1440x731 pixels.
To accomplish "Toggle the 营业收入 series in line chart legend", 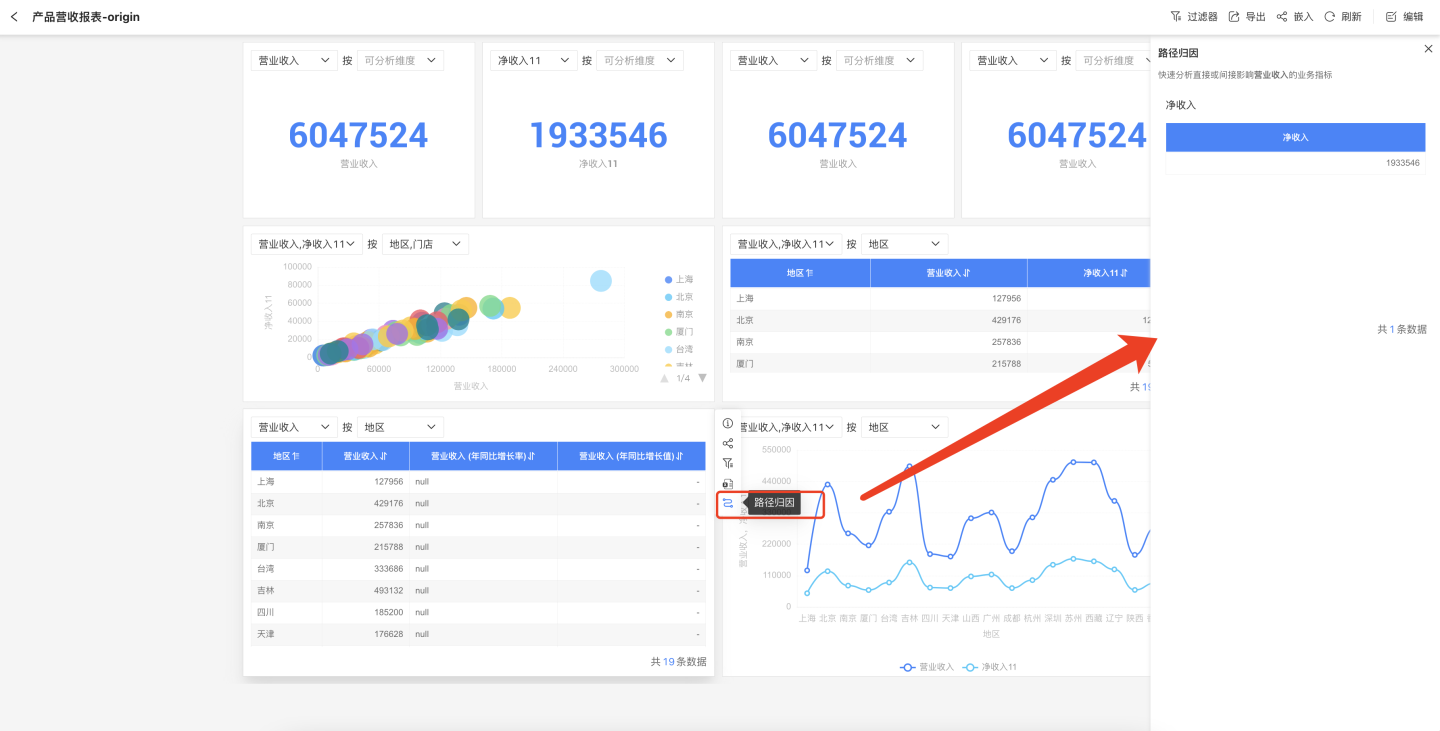I will [x=927, y=667].
